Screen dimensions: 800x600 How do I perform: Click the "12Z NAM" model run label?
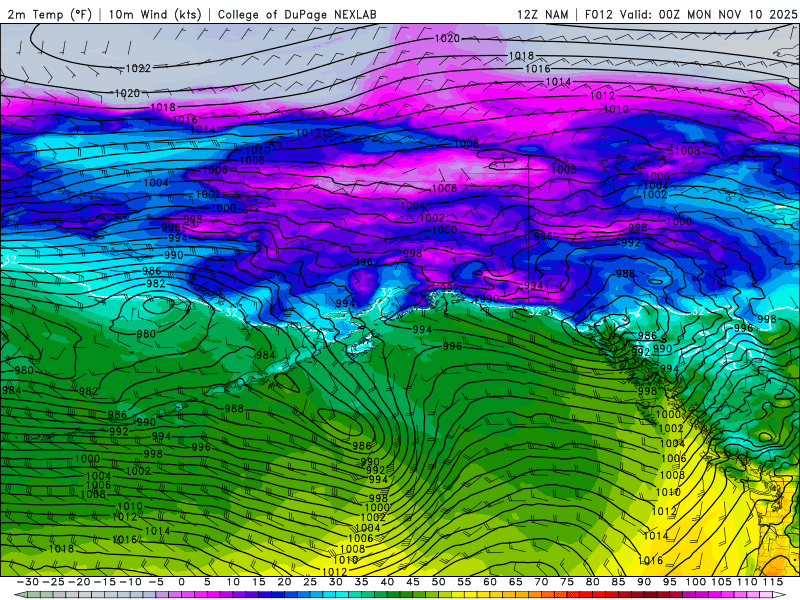coord(542,14)
